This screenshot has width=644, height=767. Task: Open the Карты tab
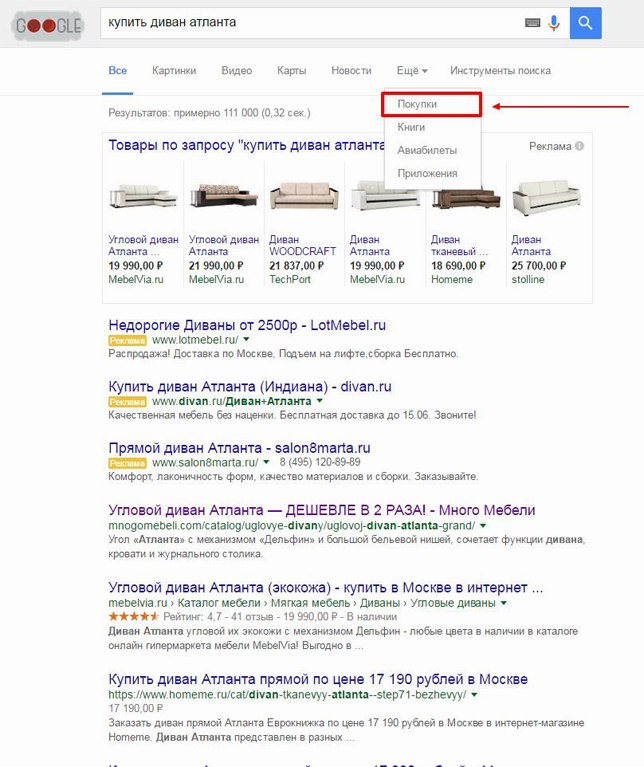click(x=291, y=70)
